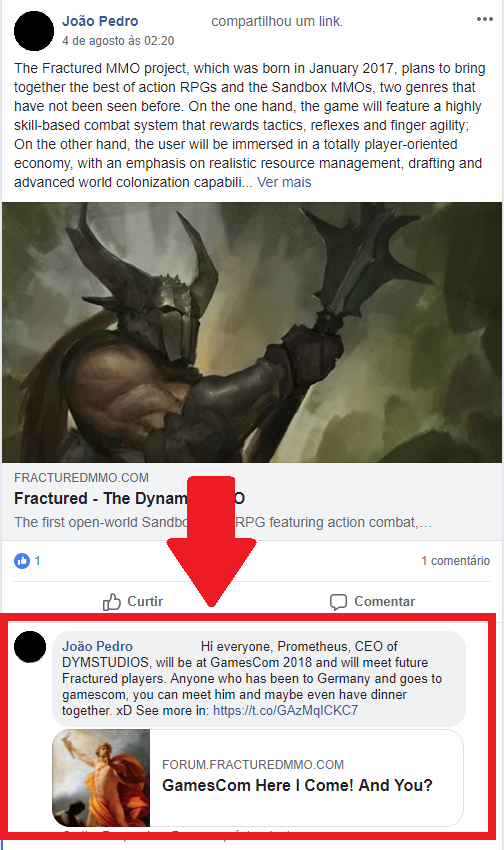This screenshot has height=850, width=504.
Task: Open the t.co/GAzMqICKC7 link in comment
Action: [286, 710]
